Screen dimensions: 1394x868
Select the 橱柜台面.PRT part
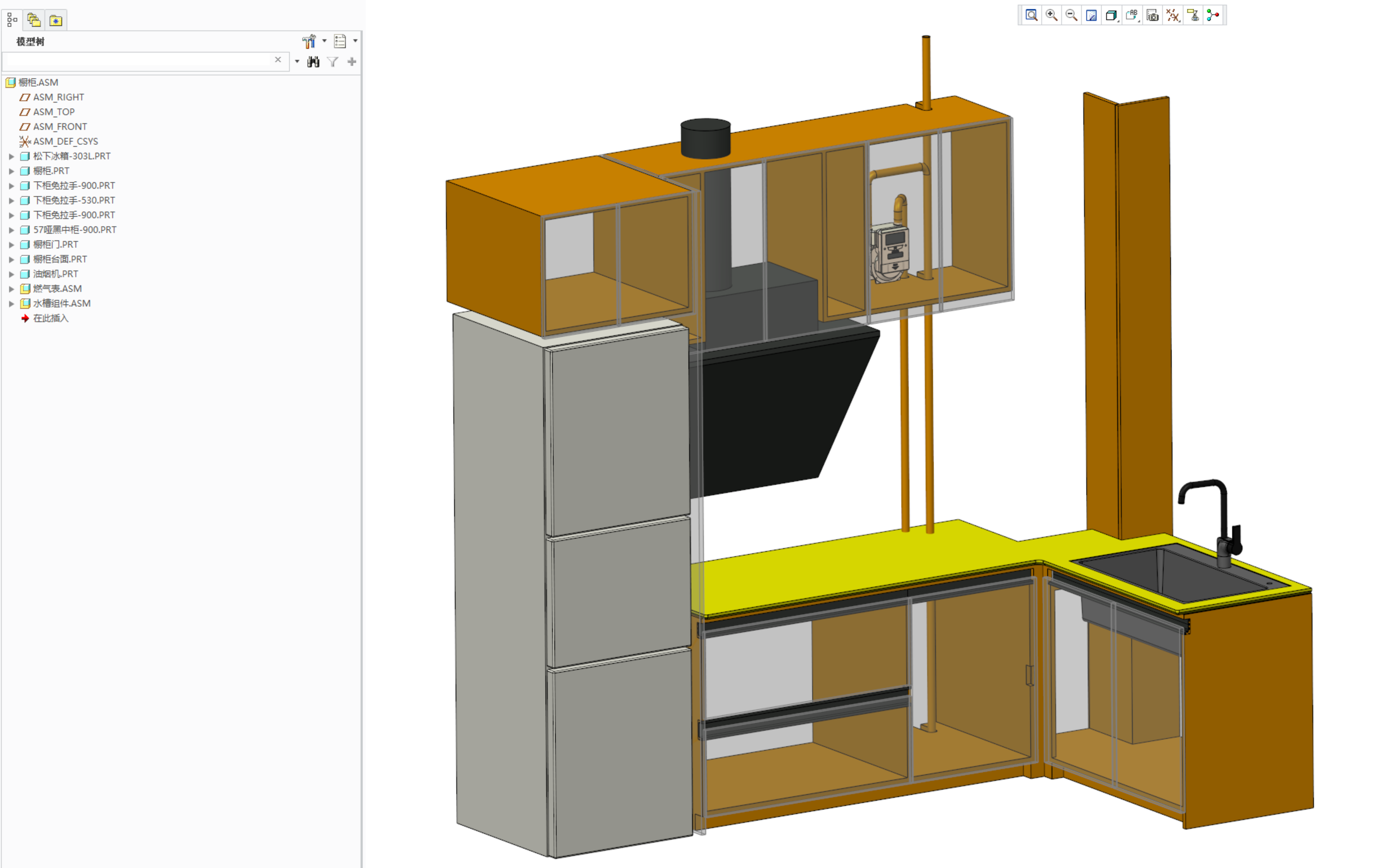coord(60,260)
